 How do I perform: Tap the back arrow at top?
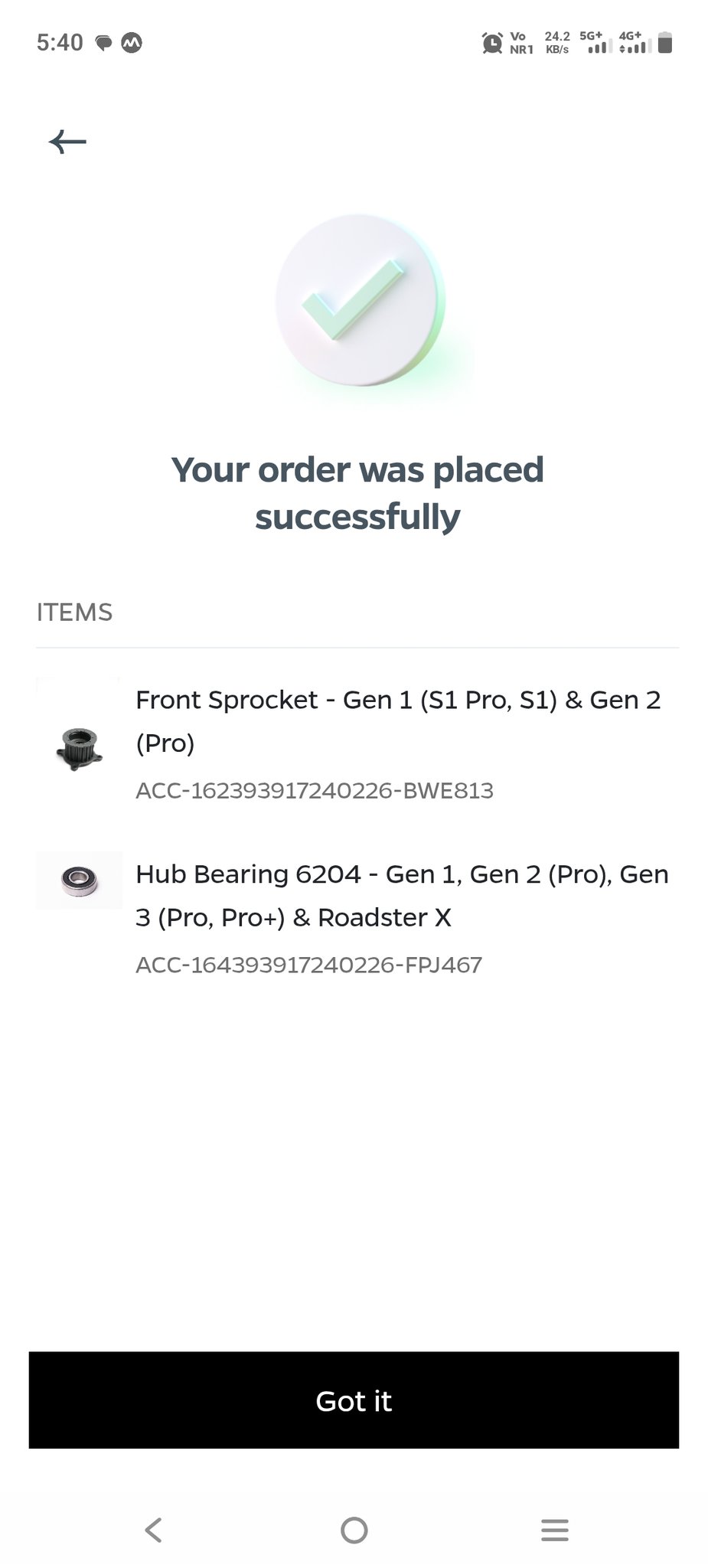(67, 142)
